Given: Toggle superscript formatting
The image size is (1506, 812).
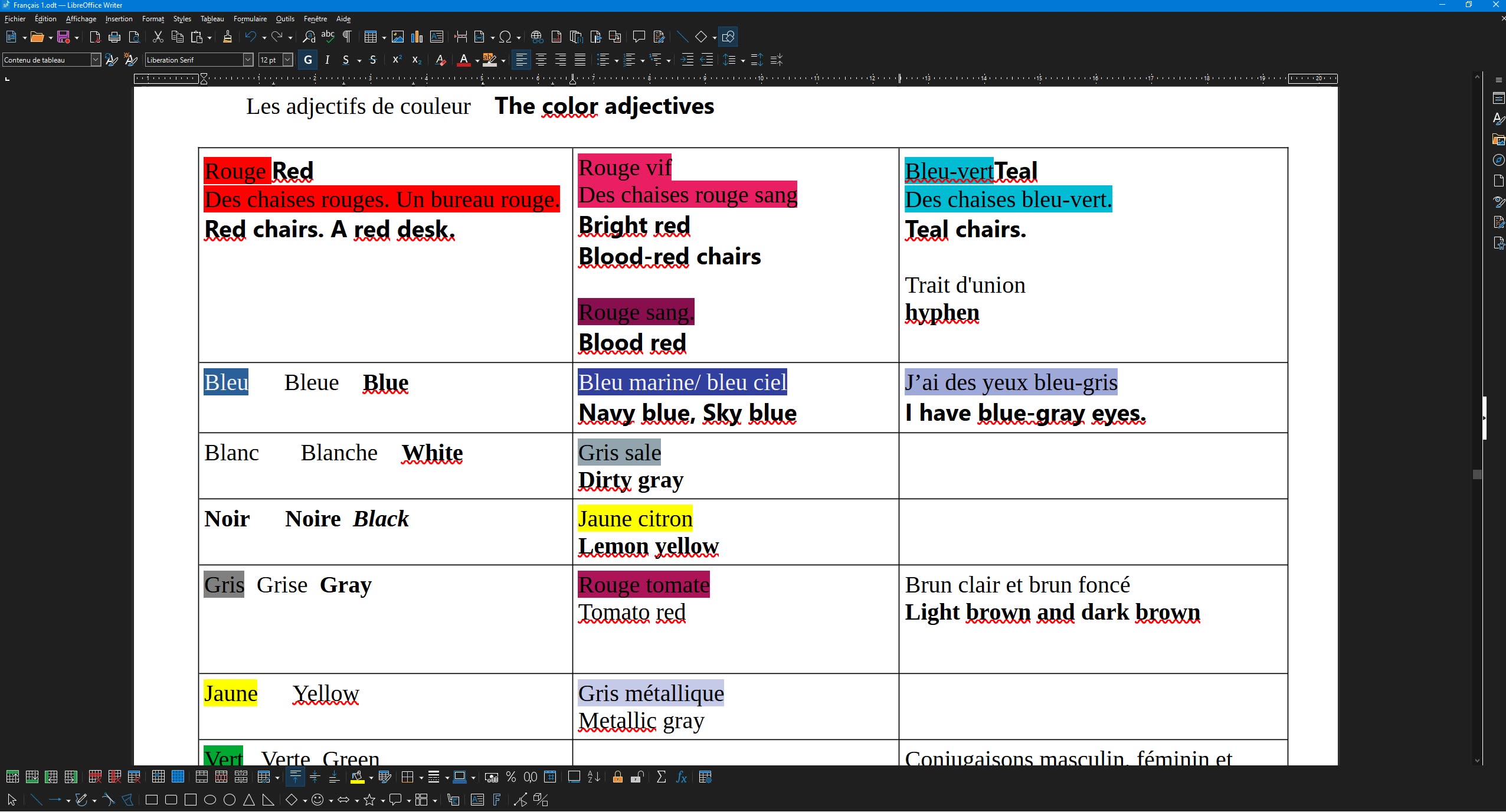Looking at the screenshot, I should tap(397, 60).
